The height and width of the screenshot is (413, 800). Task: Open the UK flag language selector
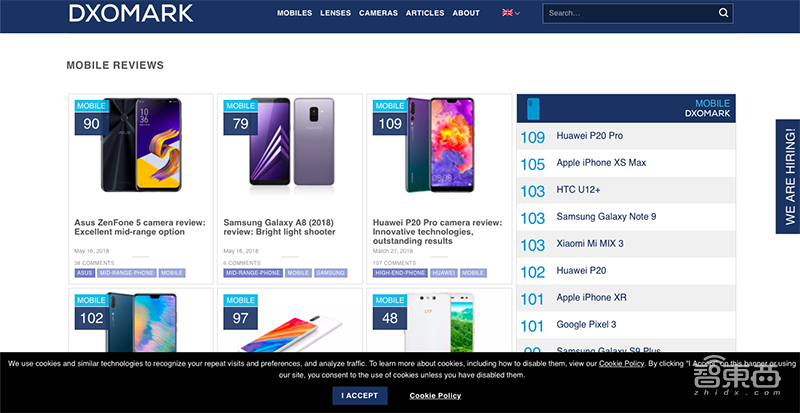(511, 13)
